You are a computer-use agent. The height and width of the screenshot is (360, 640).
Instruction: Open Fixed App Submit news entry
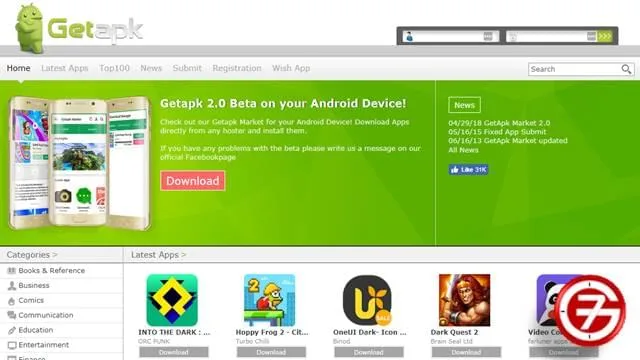pyautogui.click(x=497, y=132)
